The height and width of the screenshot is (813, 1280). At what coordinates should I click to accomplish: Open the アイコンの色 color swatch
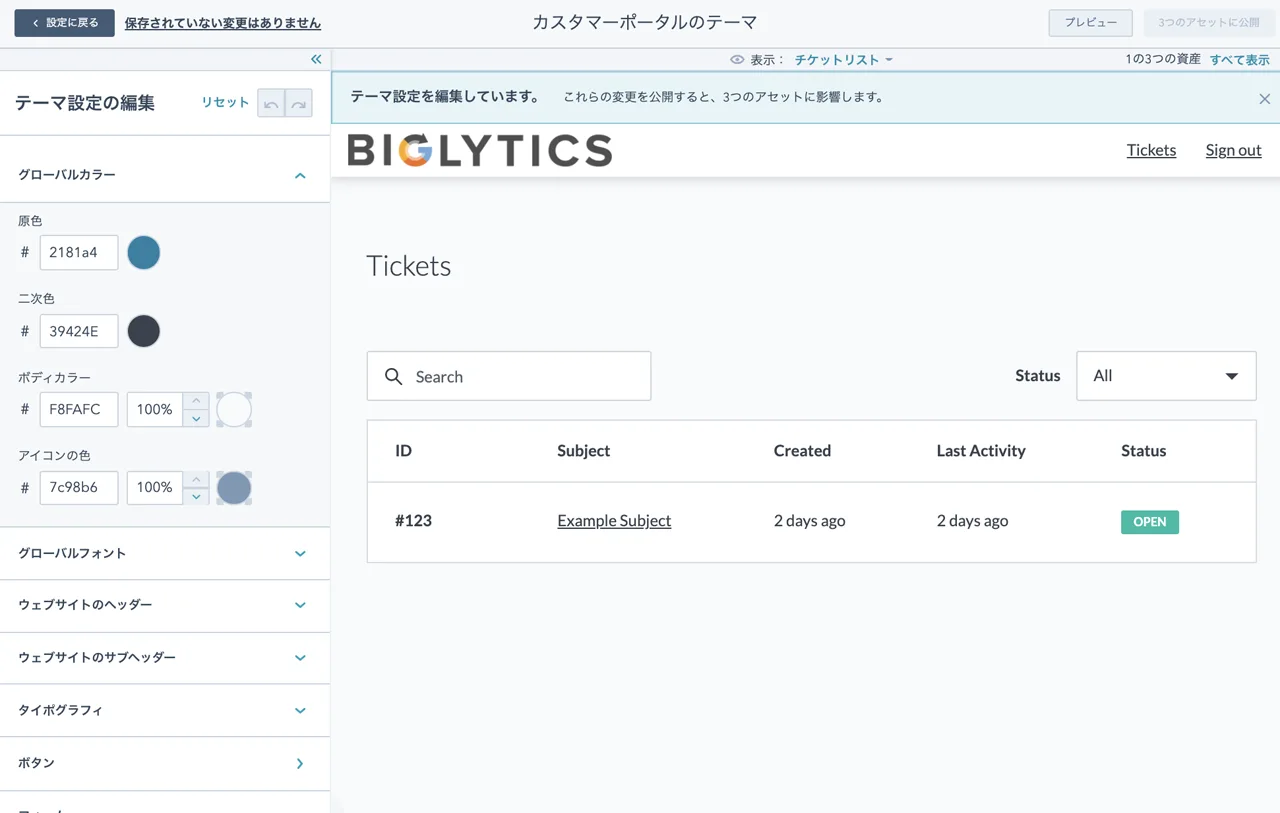pos(234,488)
